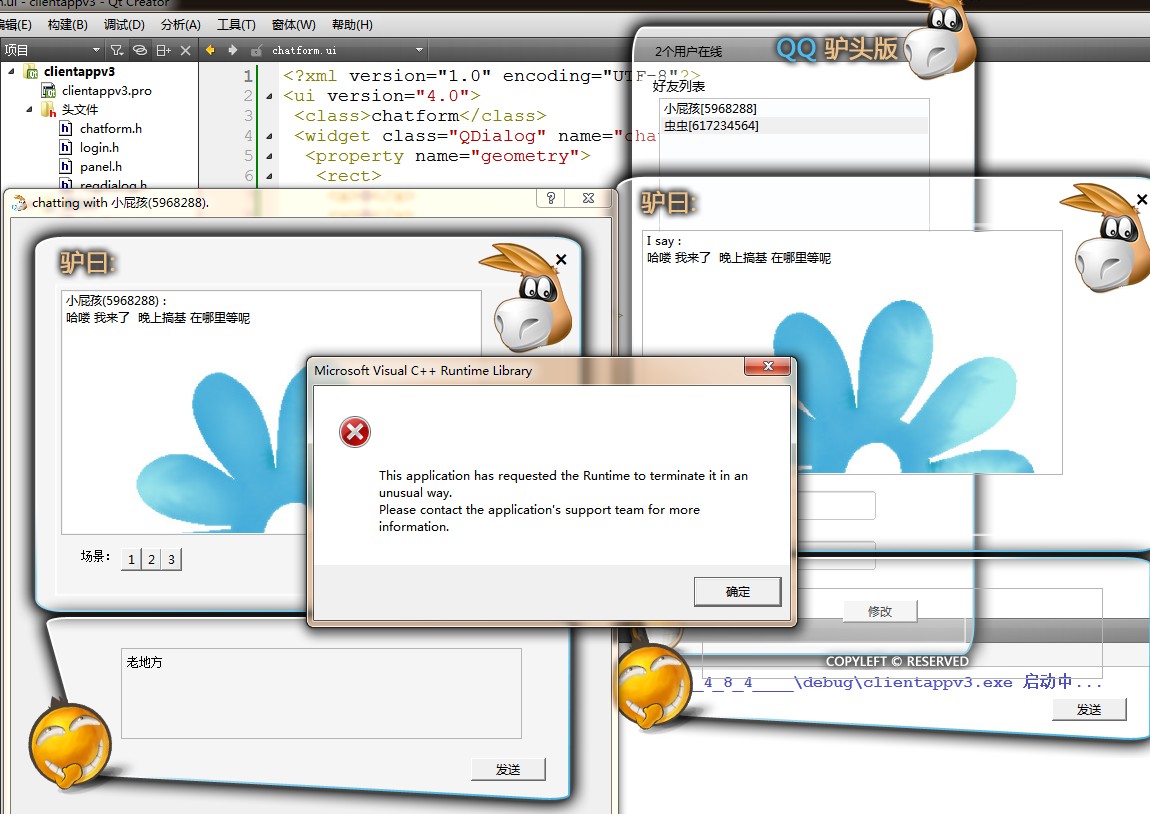Open the 帮助(H) menu

click(x=352, y=25)
